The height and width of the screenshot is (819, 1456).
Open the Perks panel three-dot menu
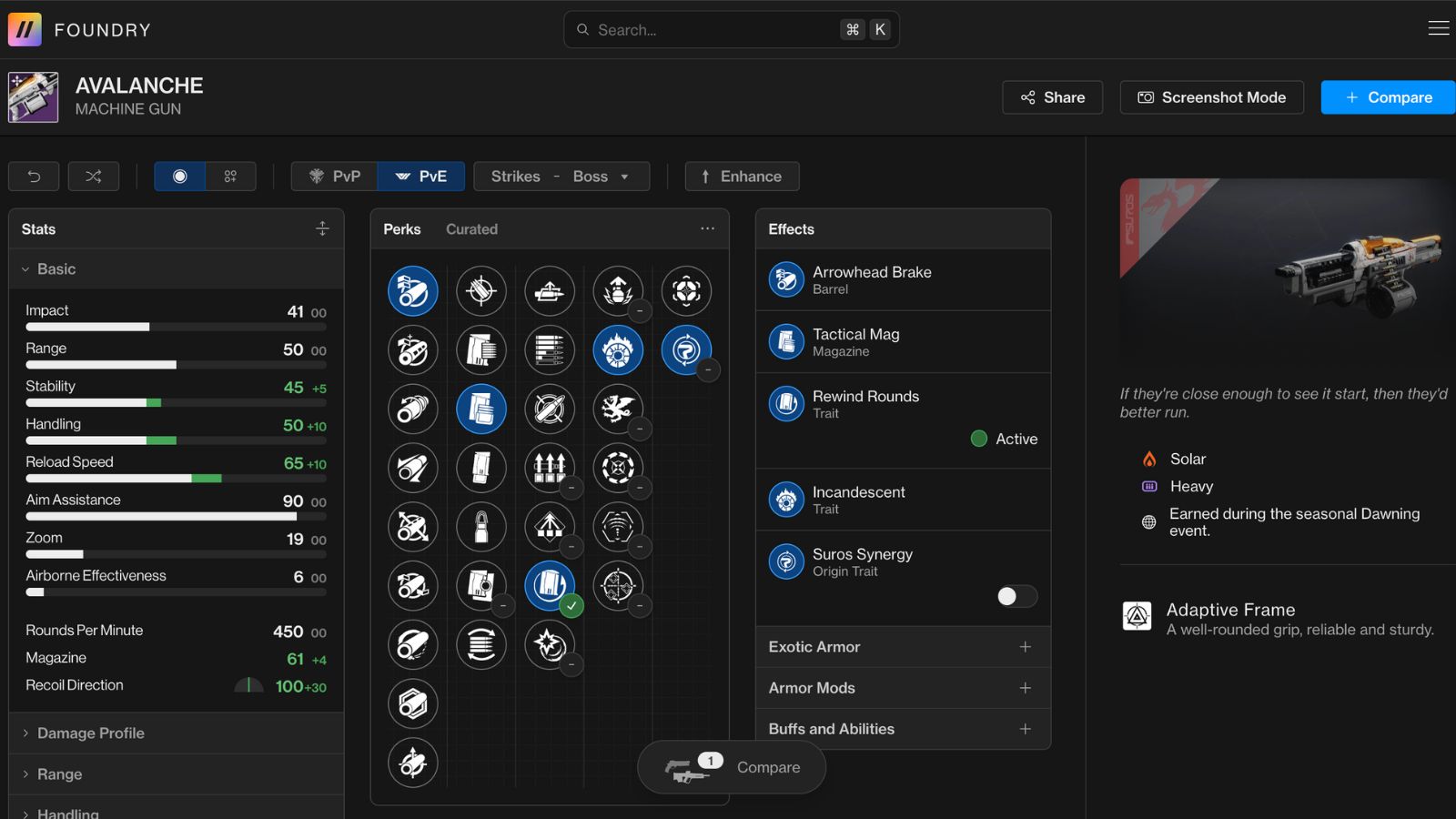click(x=707, y=229)
